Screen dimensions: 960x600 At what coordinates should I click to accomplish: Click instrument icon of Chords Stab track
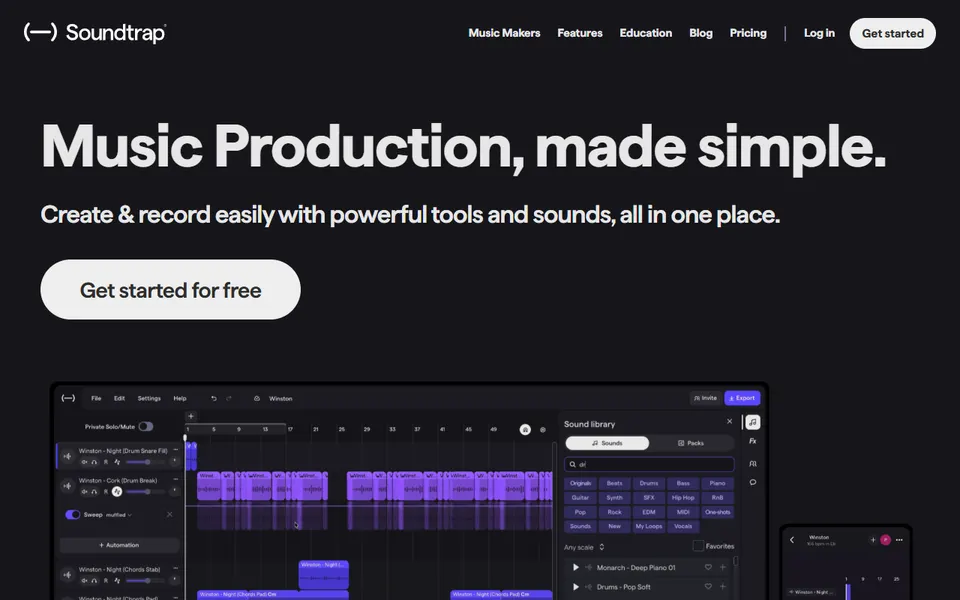click(x=67, y=575)
